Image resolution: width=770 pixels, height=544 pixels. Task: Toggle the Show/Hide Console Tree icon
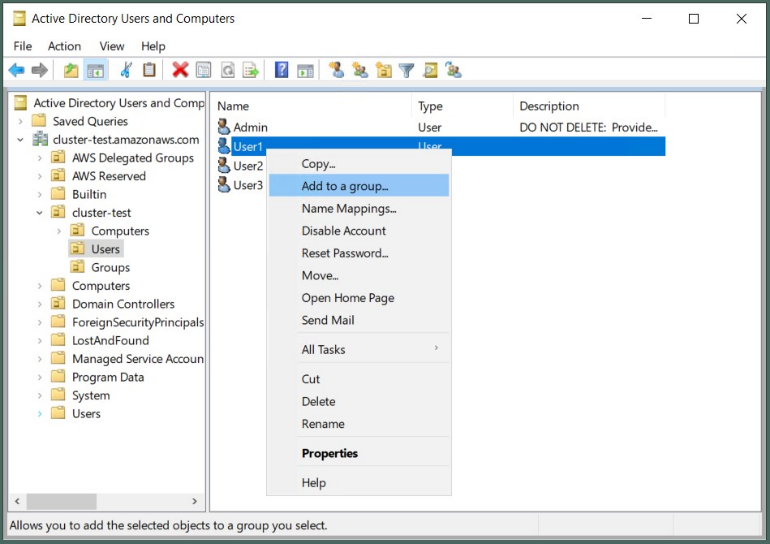click(95, 70)
